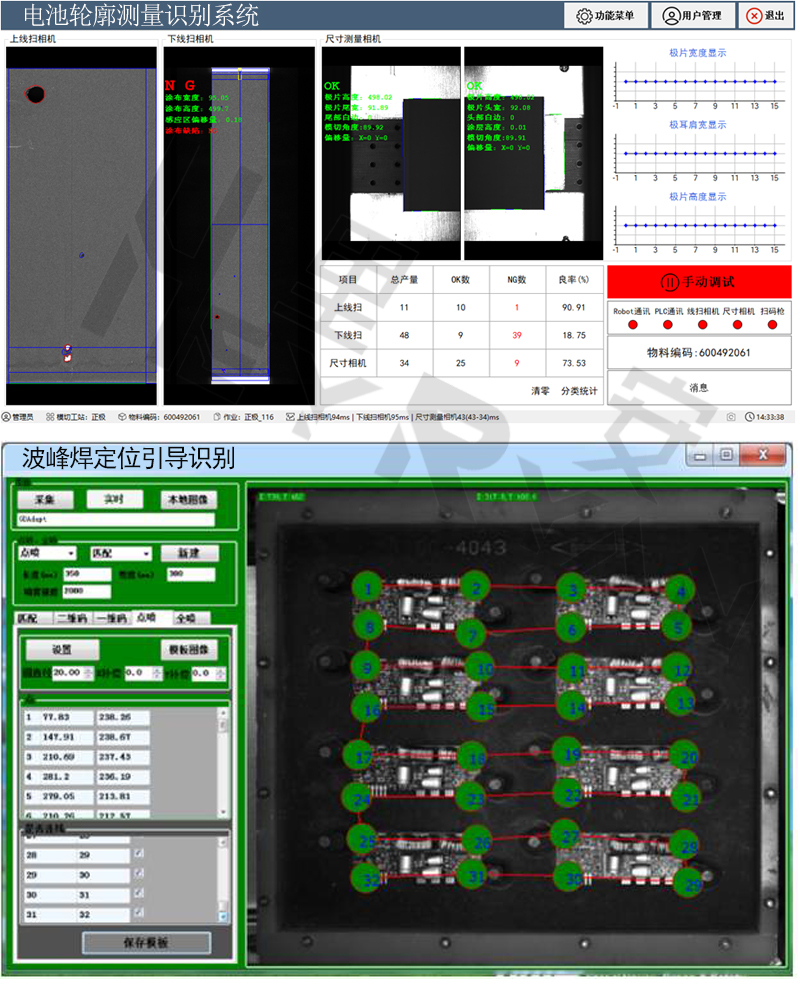Screen dimensions: 800x1000
Task: Click the 圆直径 value spinner arrows
Action: point(89,674)
